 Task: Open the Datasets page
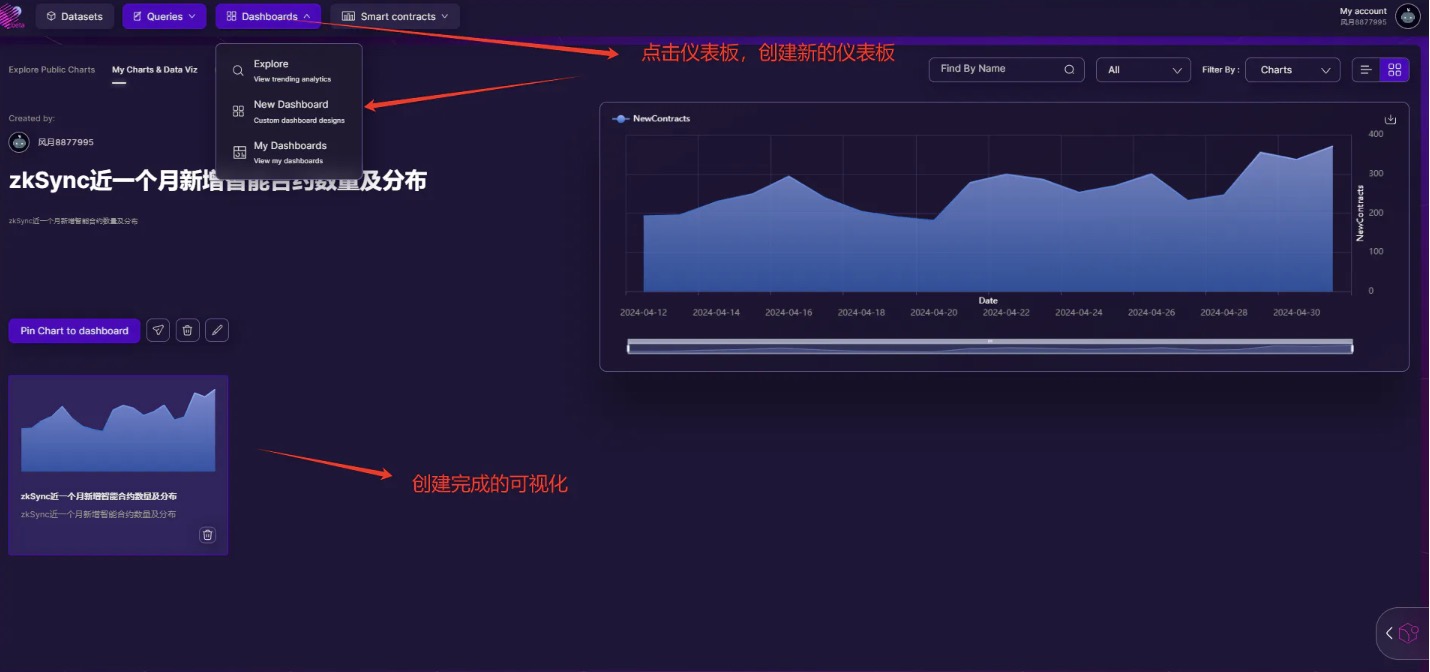(x=75, y=16)
